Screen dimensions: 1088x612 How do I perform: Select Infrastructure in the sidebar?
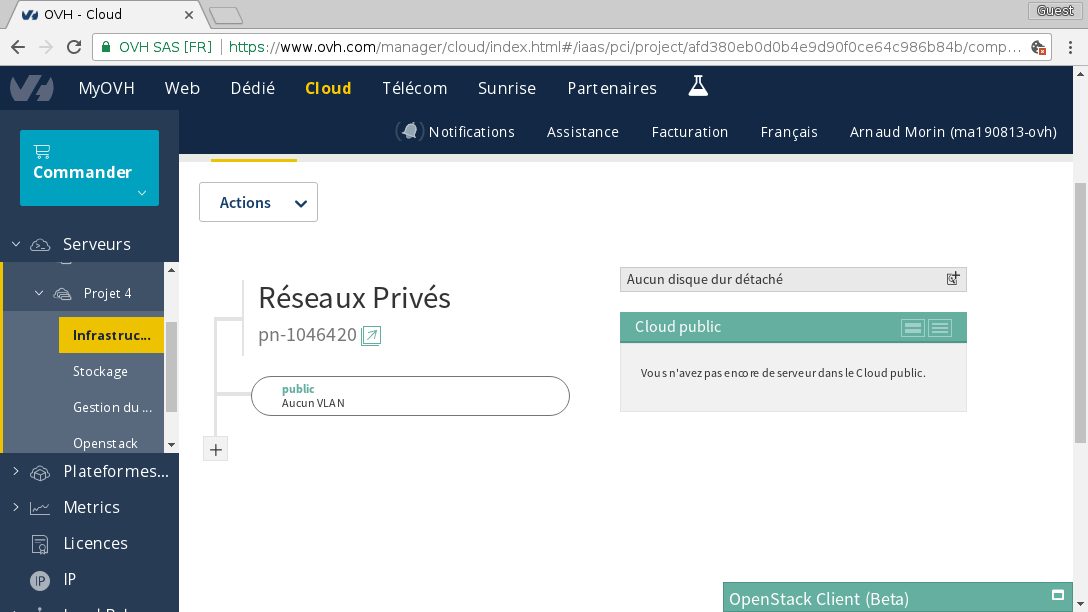[111, 335]
